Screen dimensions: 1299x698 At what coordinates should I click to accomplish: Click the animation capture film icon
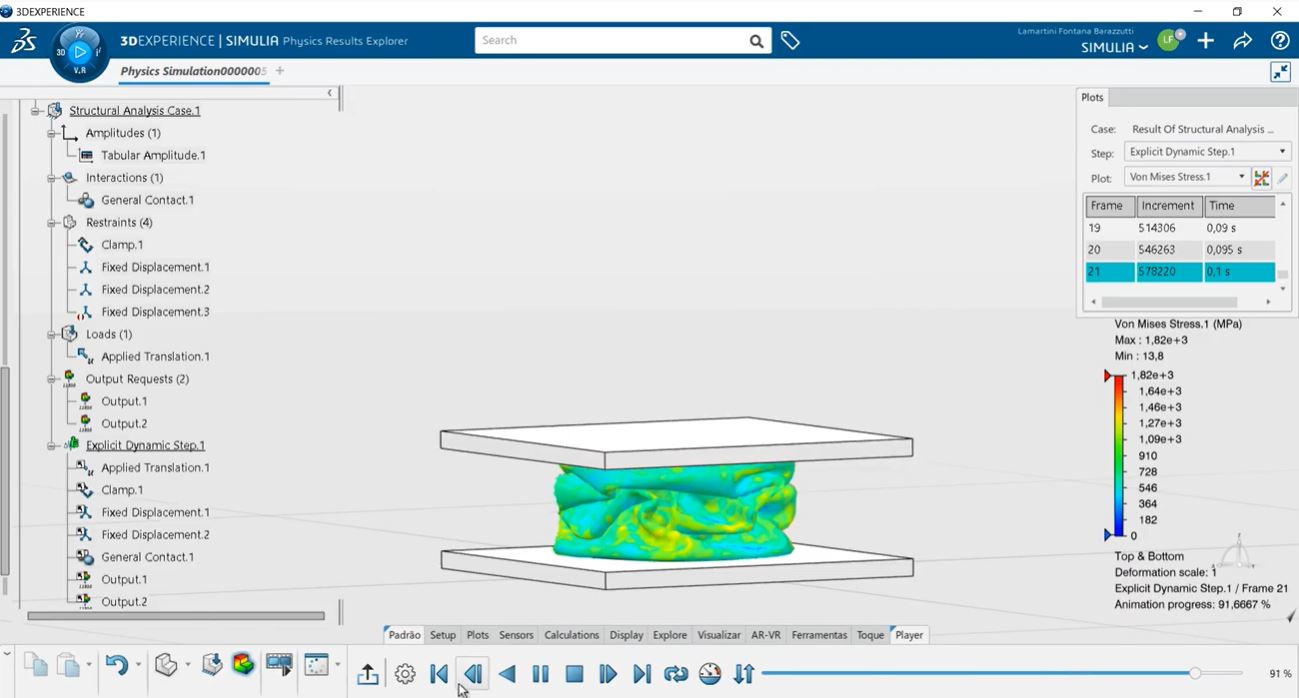279,665
